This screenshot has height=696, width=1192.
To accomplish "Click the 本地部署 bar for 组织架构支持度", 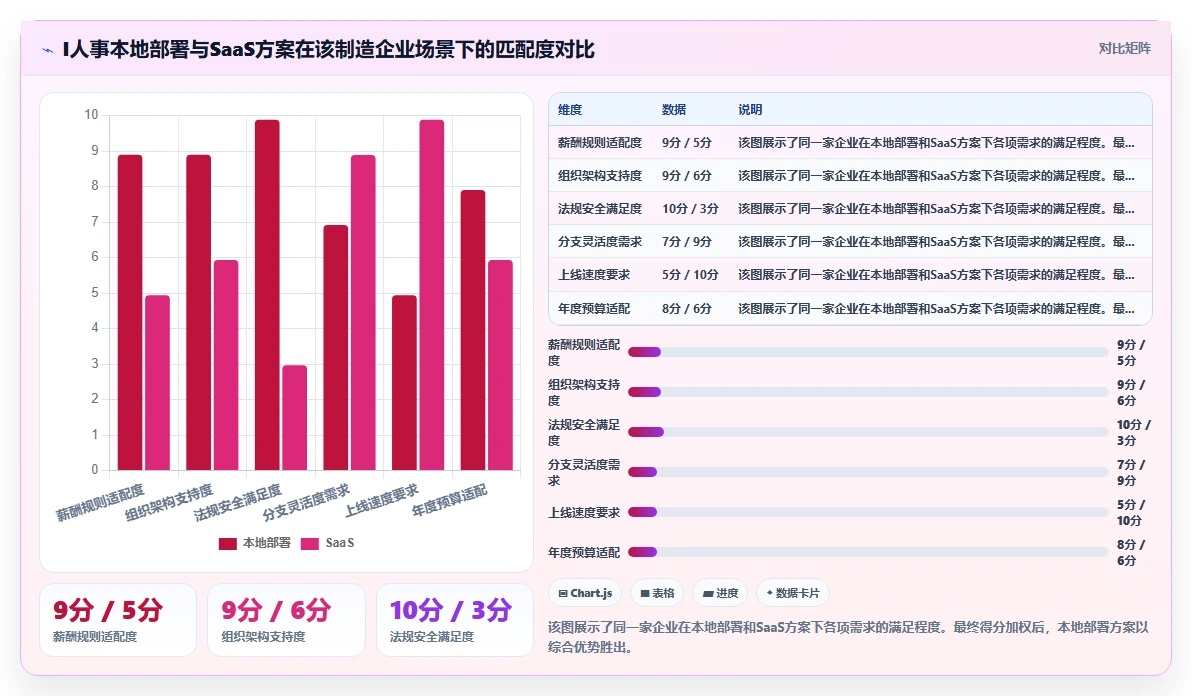I will (x=198, y=312).
